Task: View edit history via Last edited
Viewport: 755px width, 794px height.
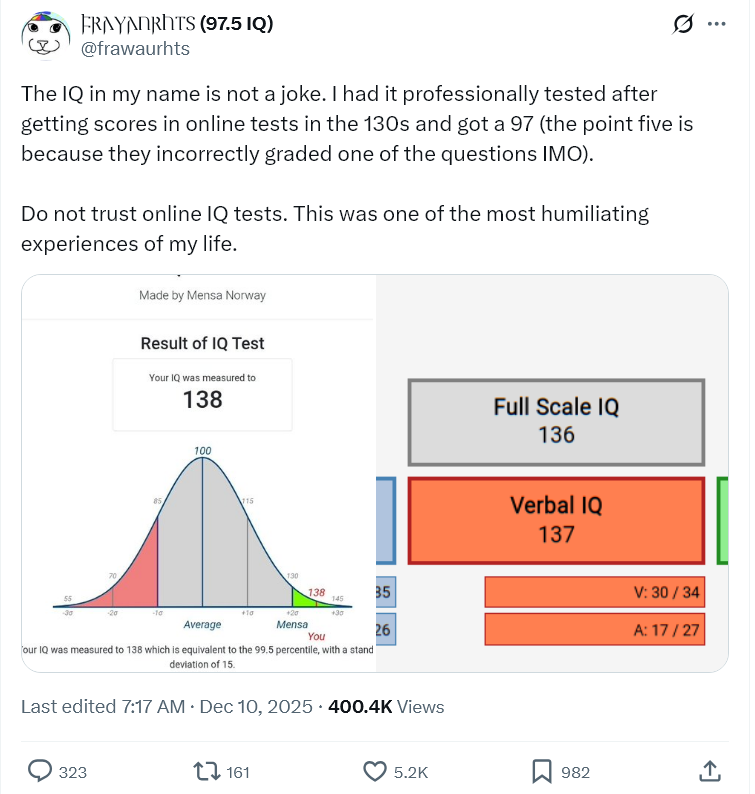Action: point(103,706)
